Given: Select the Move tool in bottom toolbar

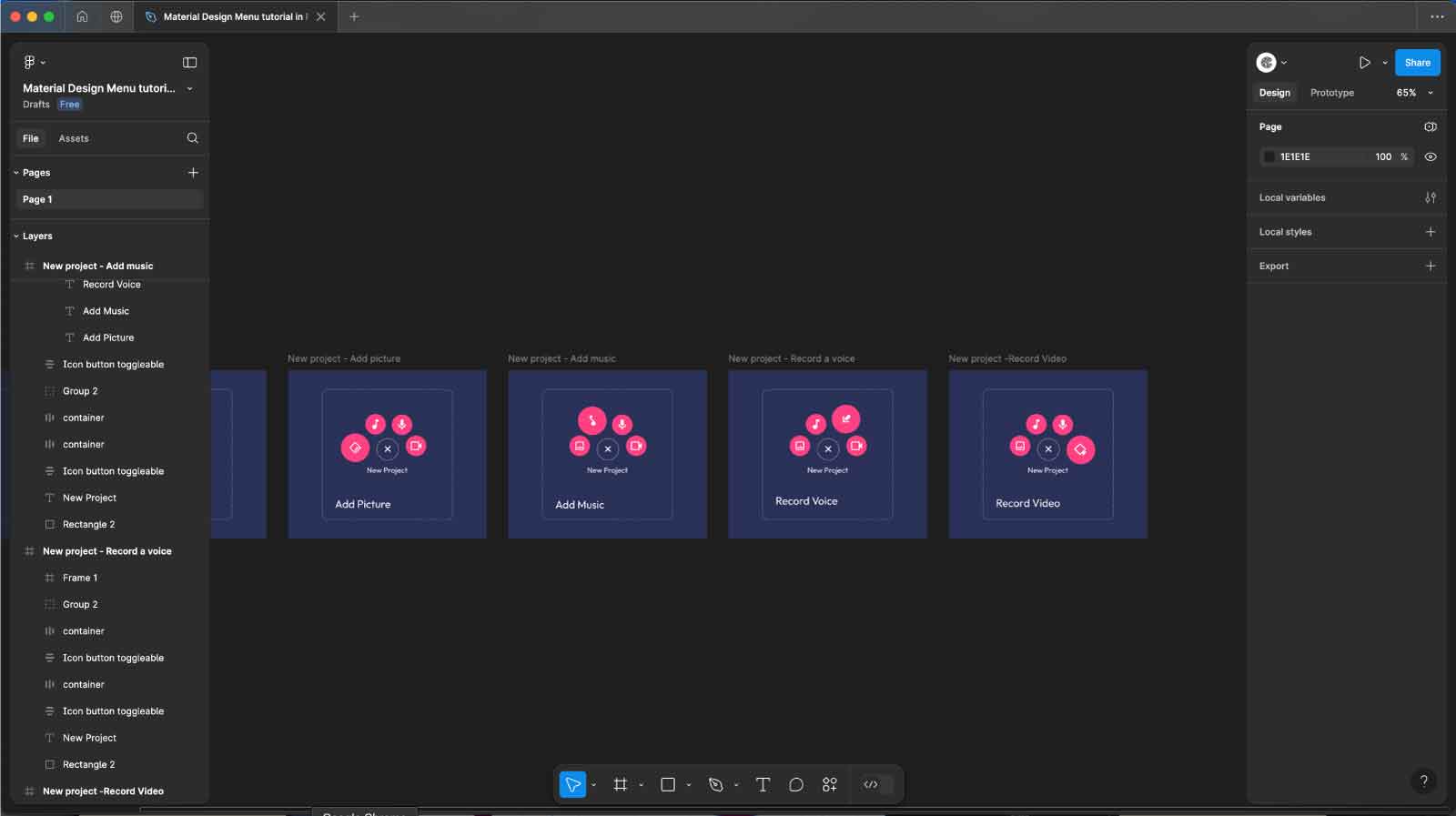Looking at the screenshot, I should tap(572, 784).
